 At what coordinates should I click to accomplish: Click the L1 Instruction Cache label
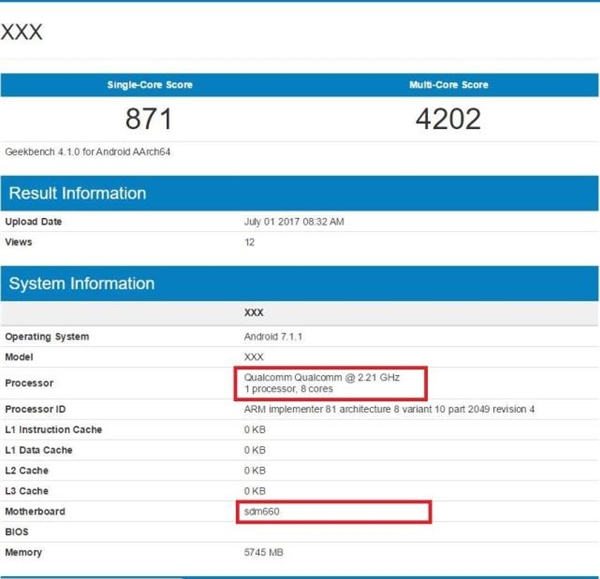point(53,430)
